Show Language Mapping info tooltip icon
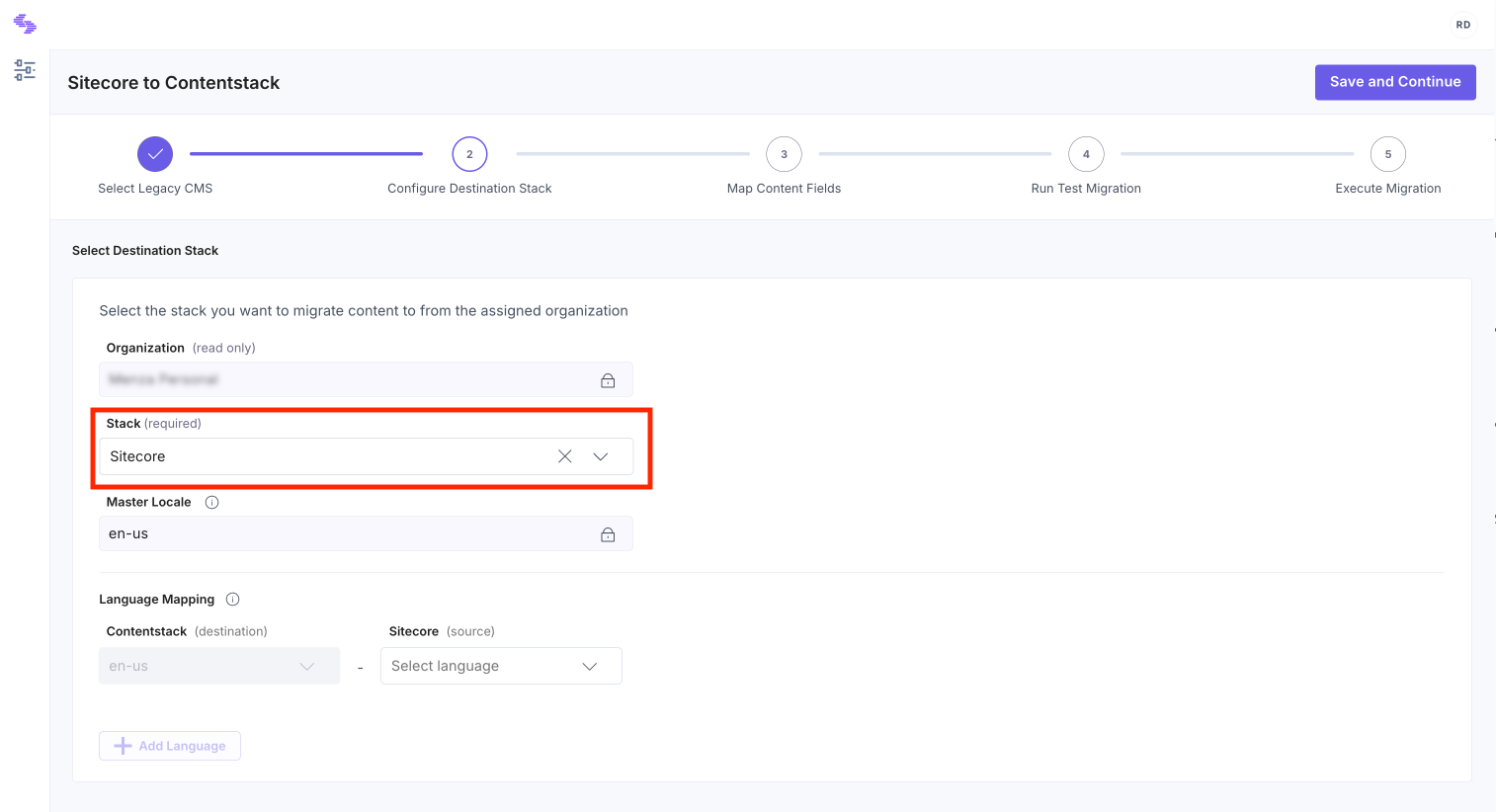The height and width of the screenshot is (812, 1496). tap(233, 599)
